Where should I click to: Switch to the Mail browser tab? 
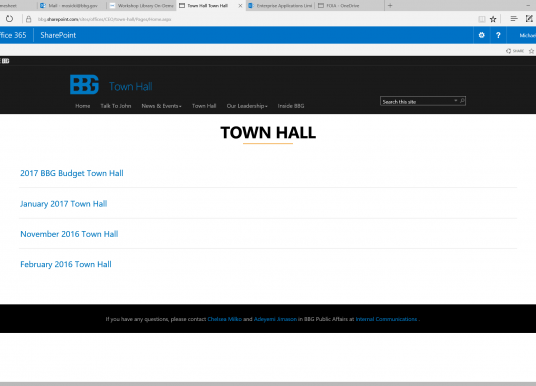pos(72,5)
